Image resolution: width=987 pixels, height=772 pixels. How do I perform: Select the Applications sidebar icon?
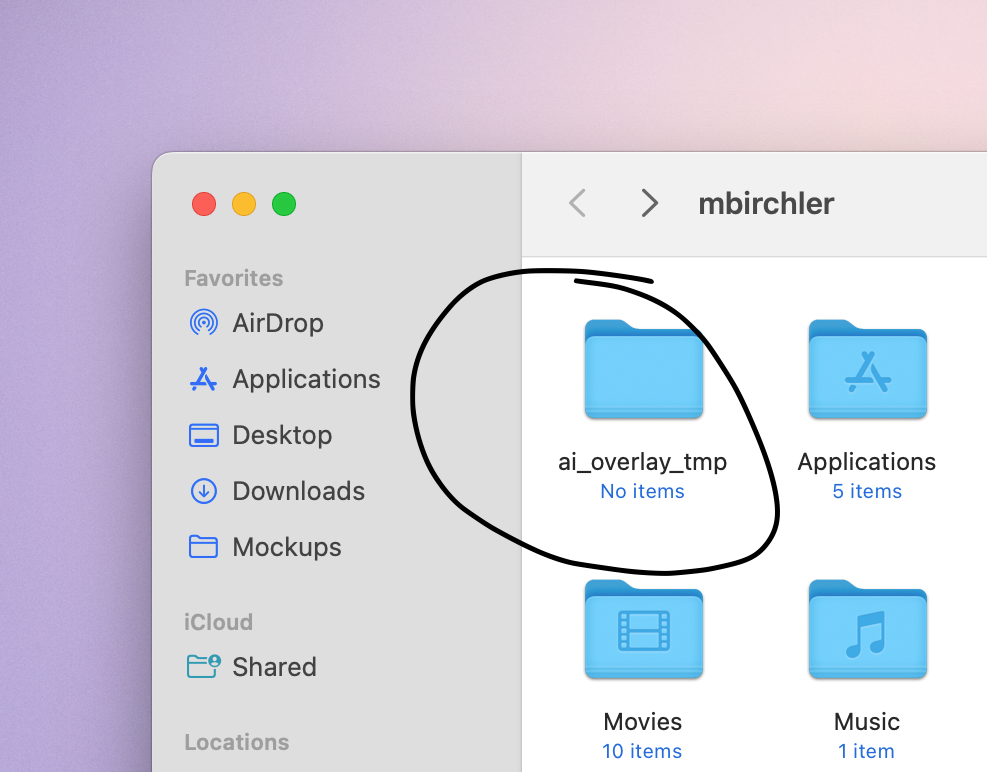[x=203, y=378]
